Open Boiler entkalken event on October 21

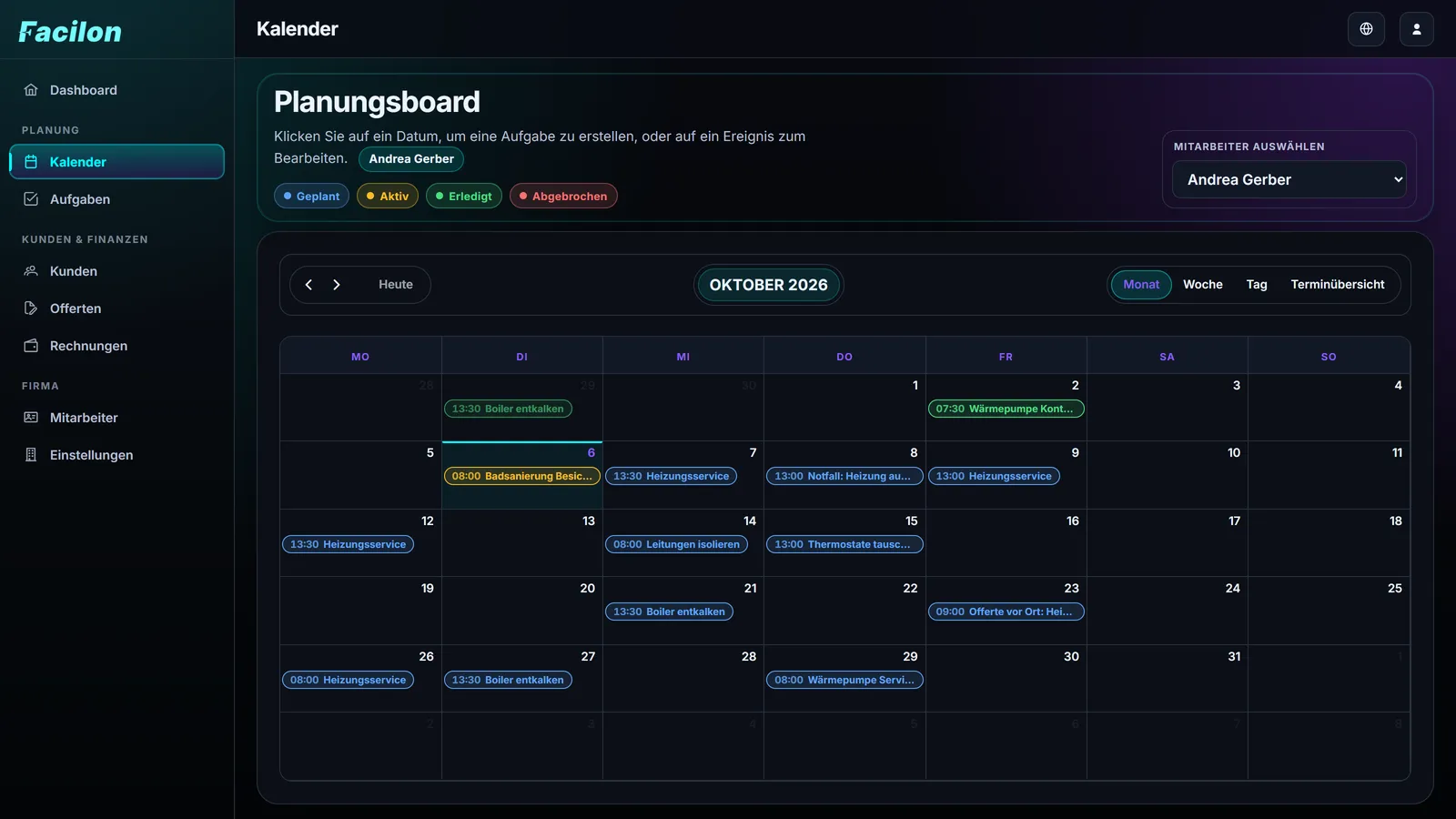(669, 612)
